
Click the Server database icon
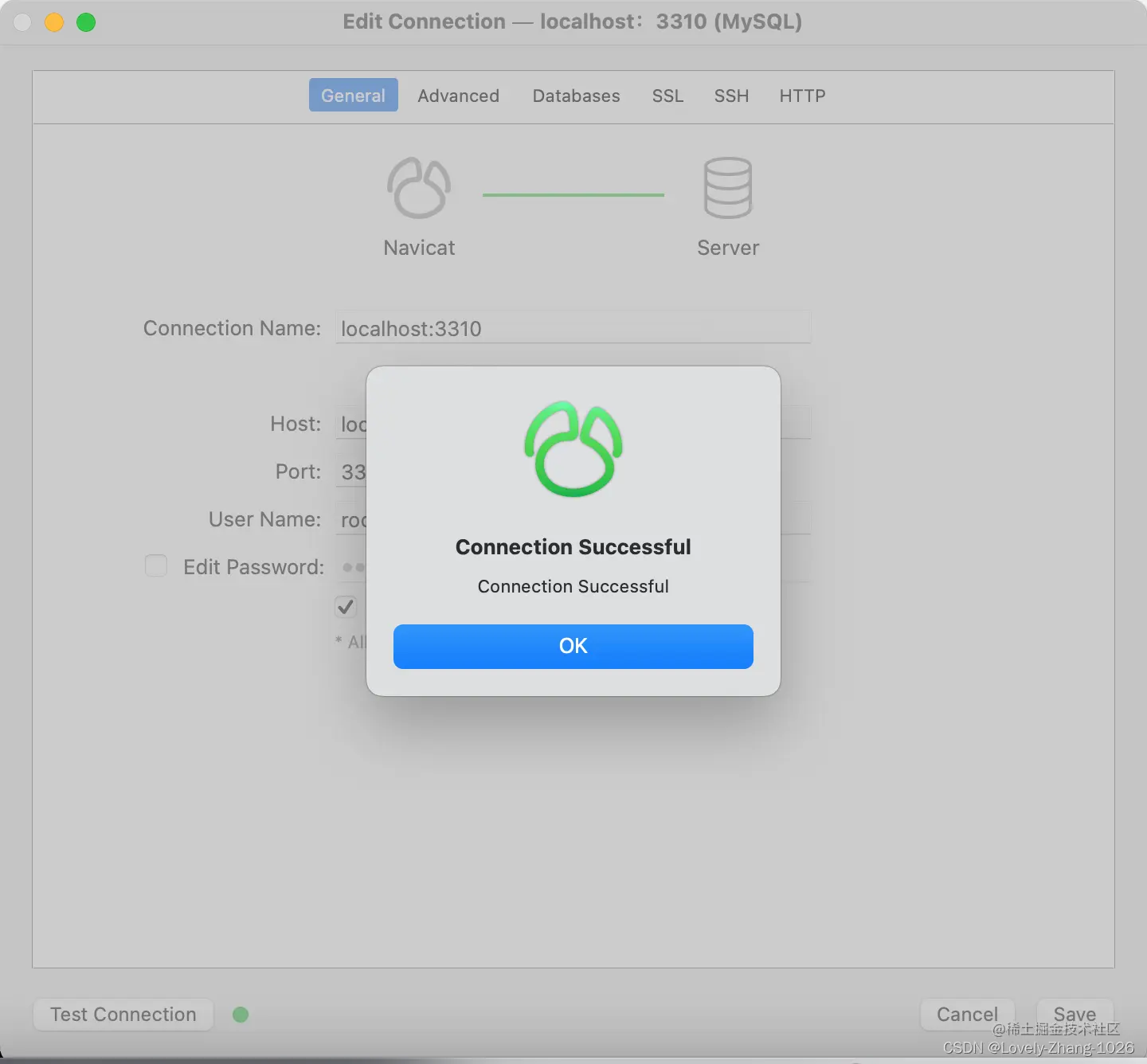pos(728,188)
